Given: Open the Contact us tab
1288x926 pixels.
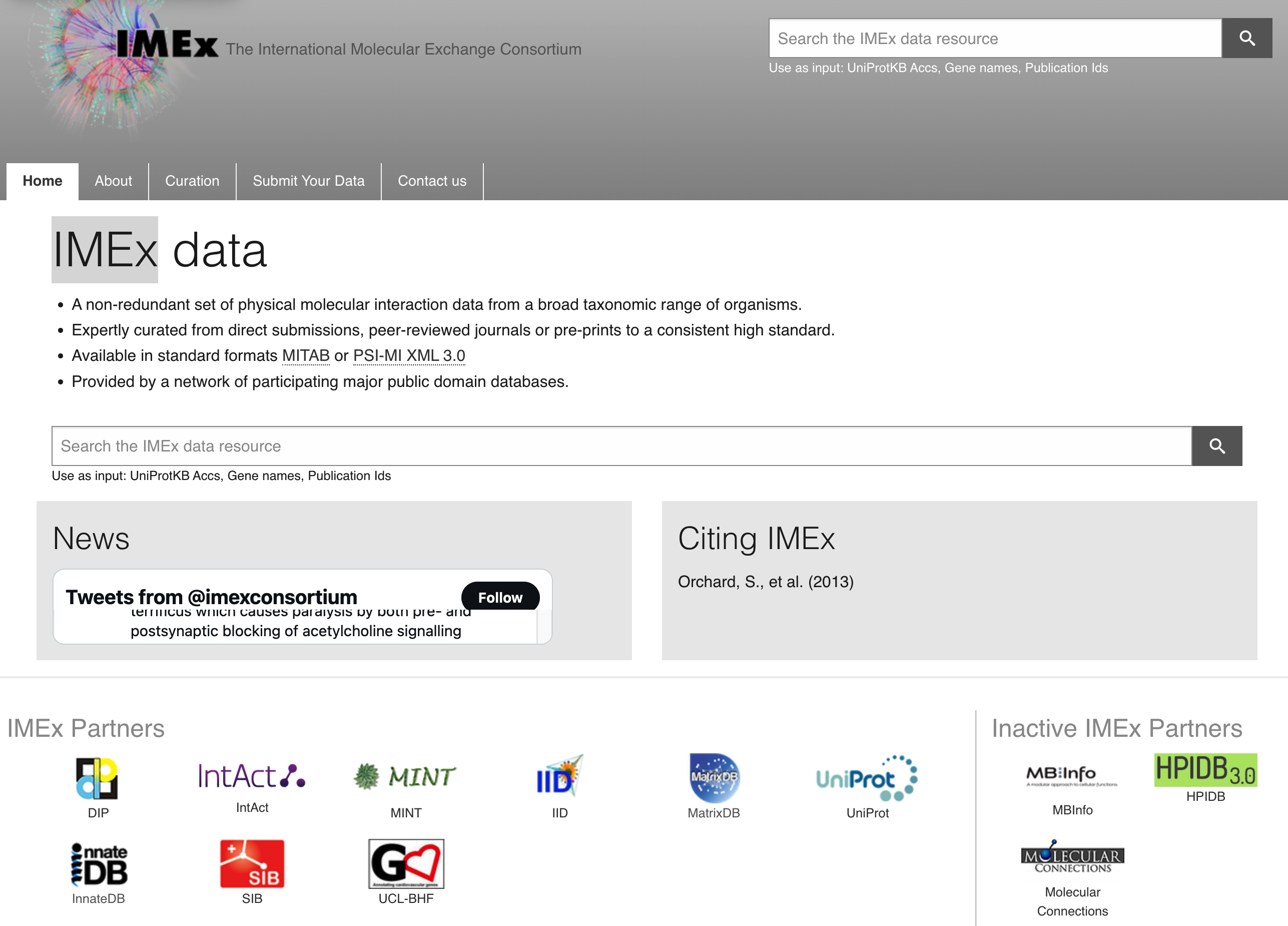Looking at the screenshot, I should click(432, 181).
